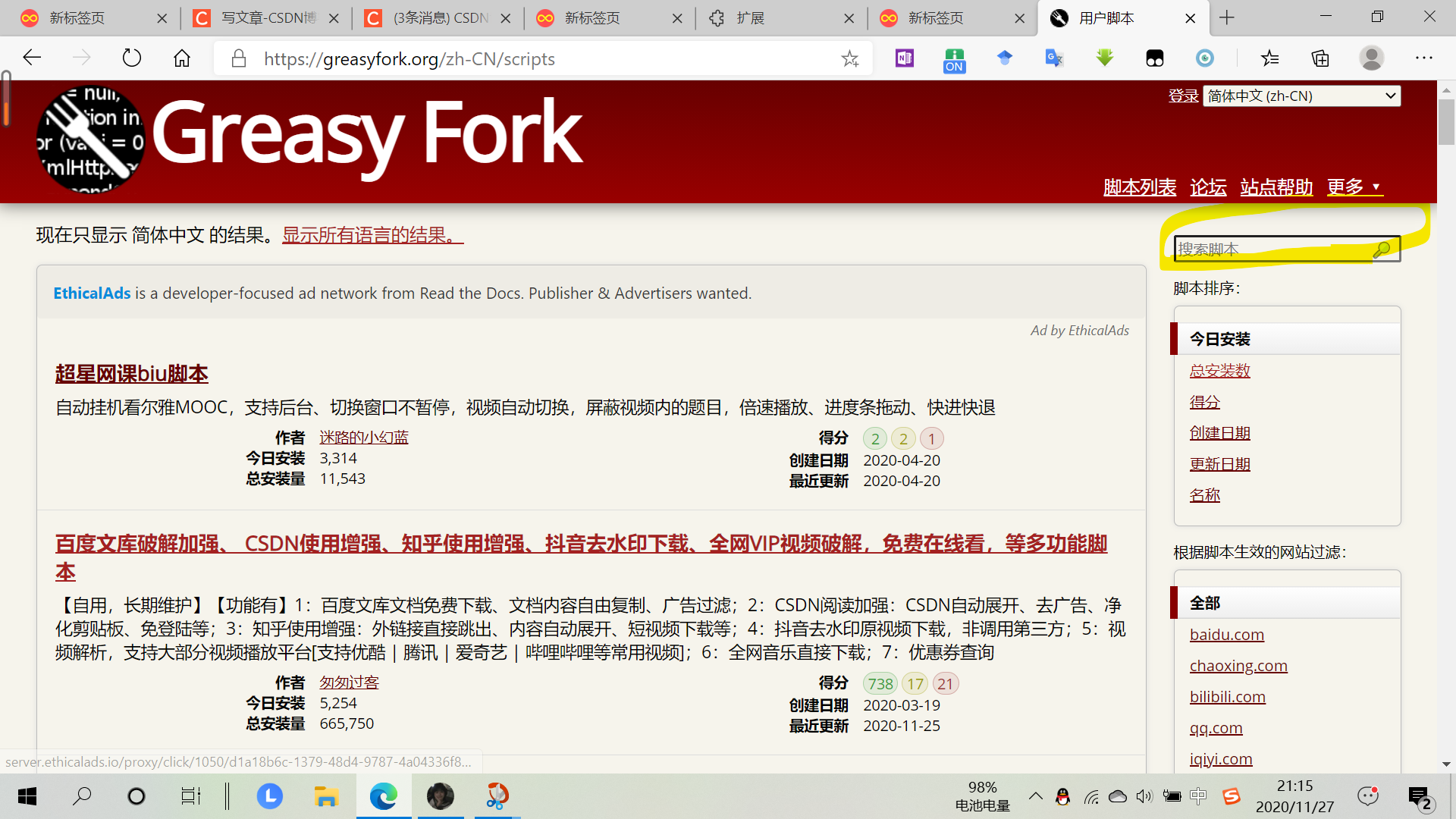This screenshot has width=1456, height=819.
Task: Click the browser refresh button
Action: click(132, 58)
